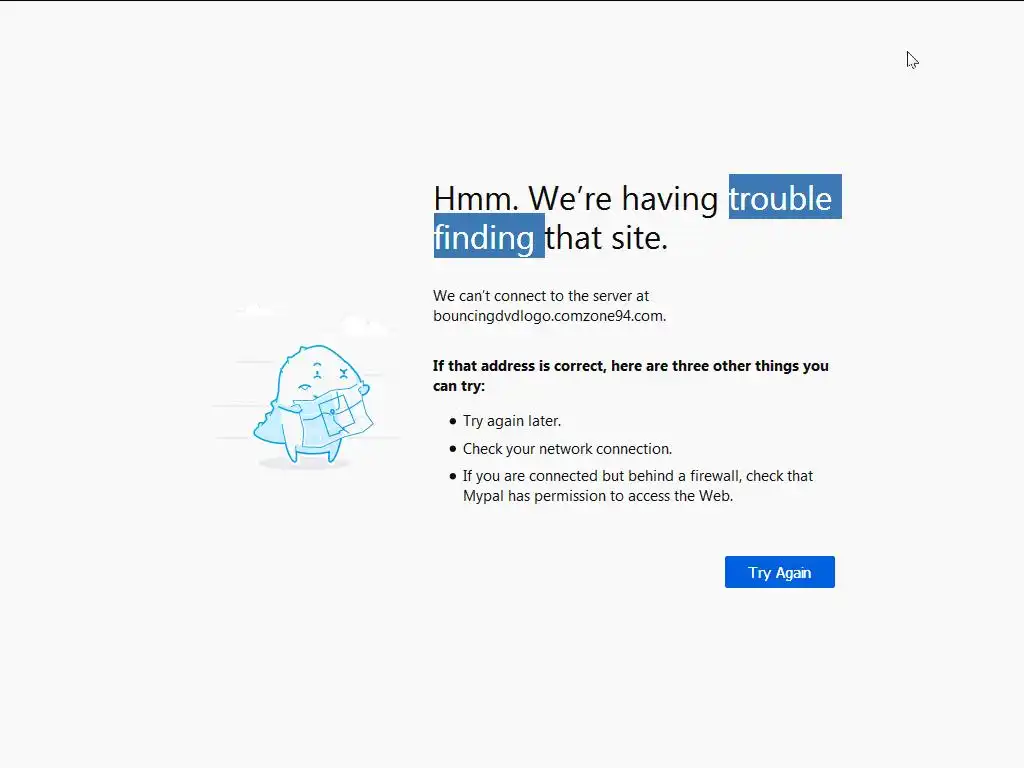Screen dimensions: 1024x768
Task: Click the "Check your network connection." suggestion
Action: (568, 449)
